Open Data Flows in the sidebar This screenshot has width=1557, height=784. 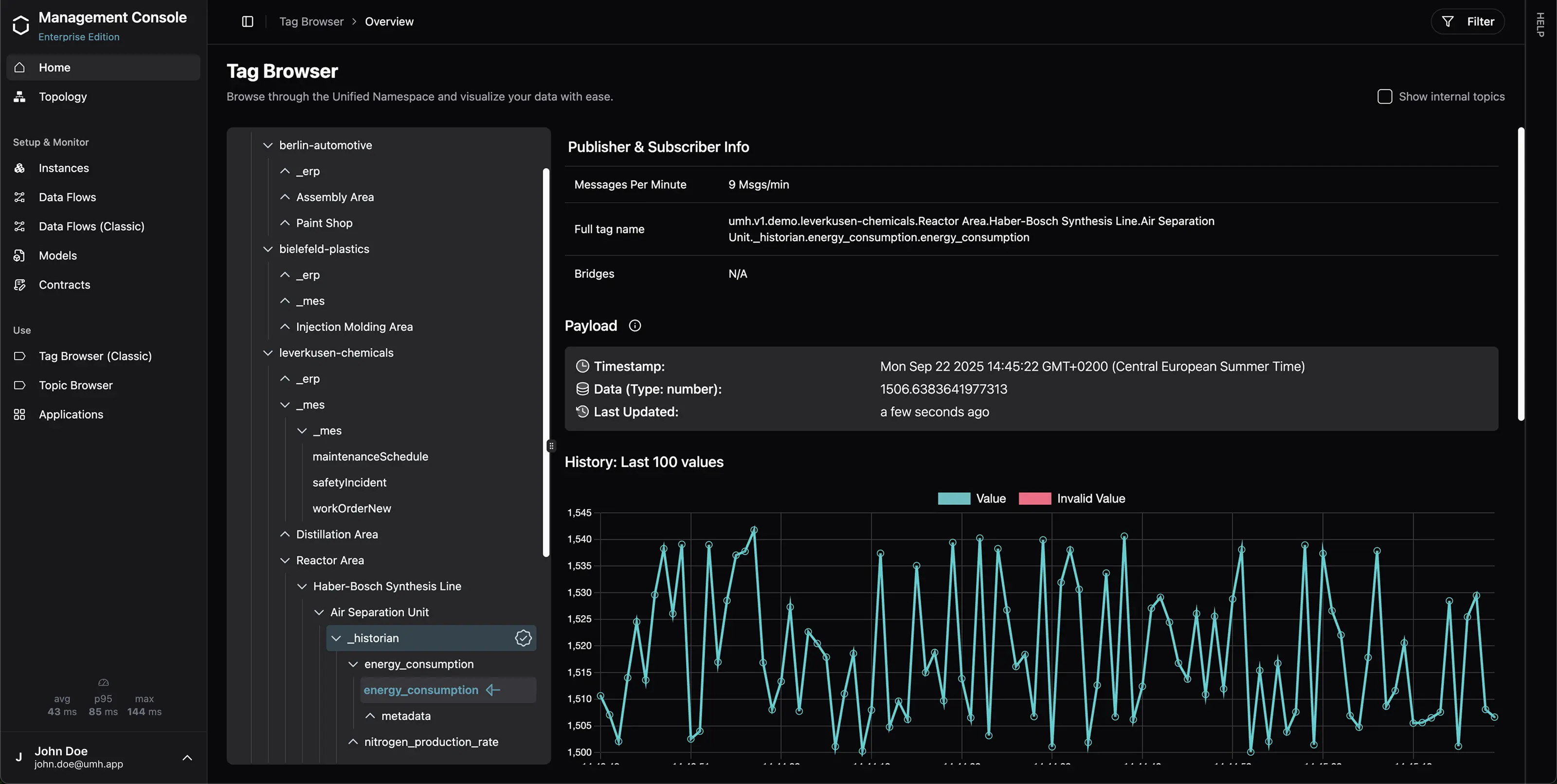(x=67, y=197)
